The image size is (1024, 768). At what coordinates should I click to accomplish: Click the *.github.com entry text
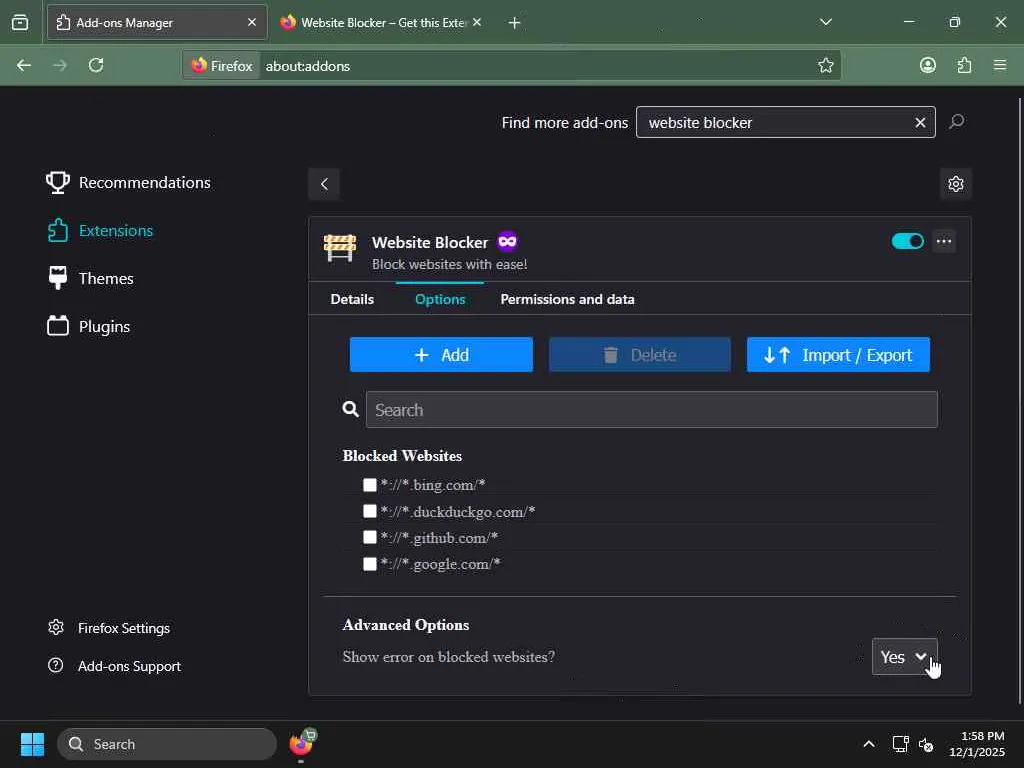(440, 537)
